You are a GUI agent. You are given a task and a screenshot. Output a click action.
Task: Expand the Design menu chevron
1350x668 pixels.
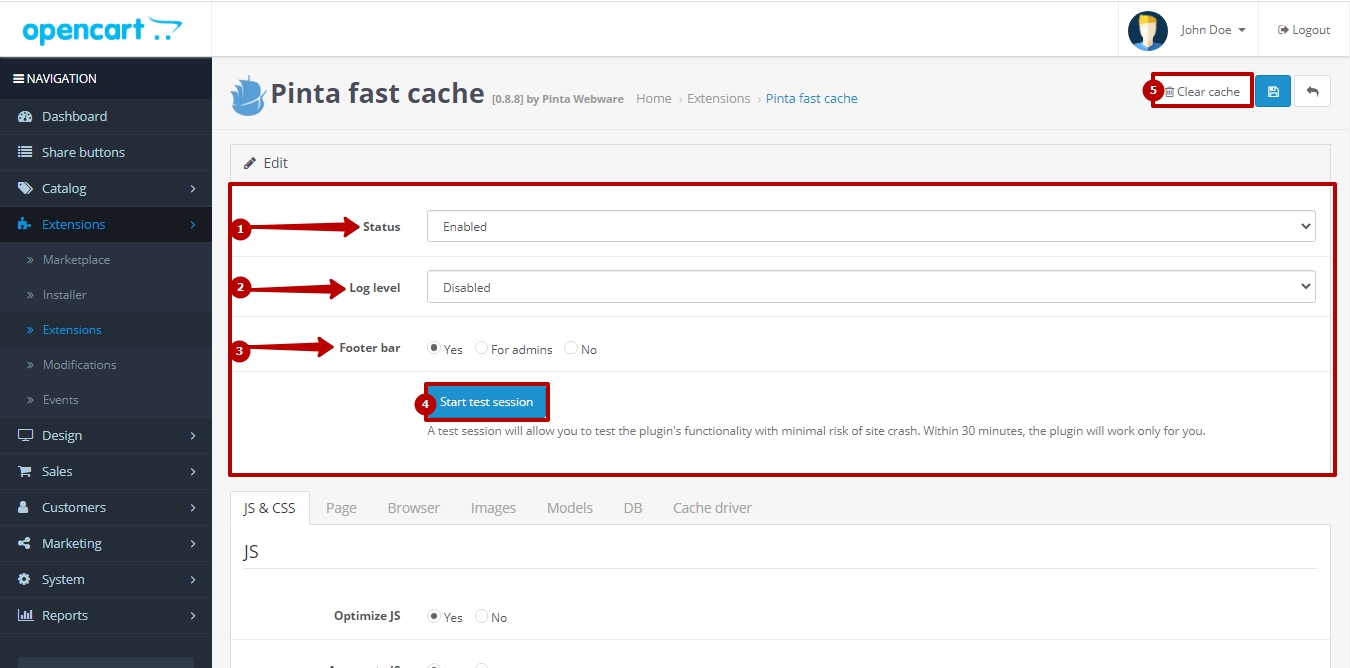pos(193,435)
